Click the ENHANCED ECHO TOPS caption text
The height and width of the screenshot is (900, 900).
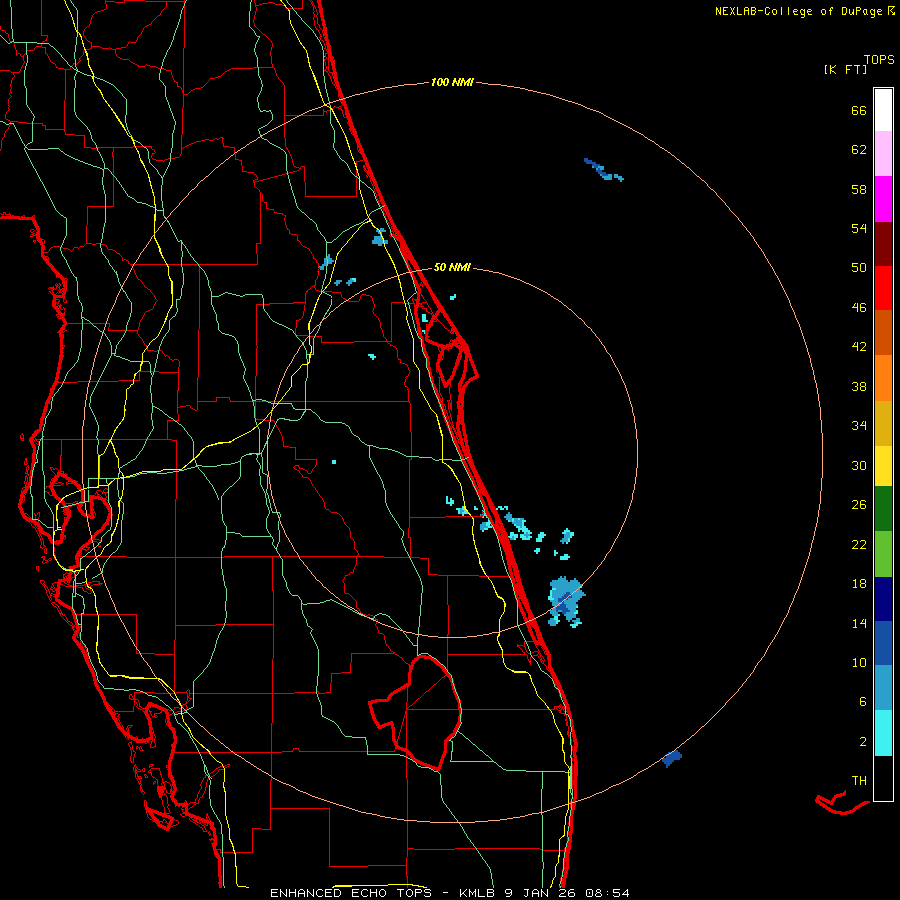pyautogui.click(x=351, y=893)
